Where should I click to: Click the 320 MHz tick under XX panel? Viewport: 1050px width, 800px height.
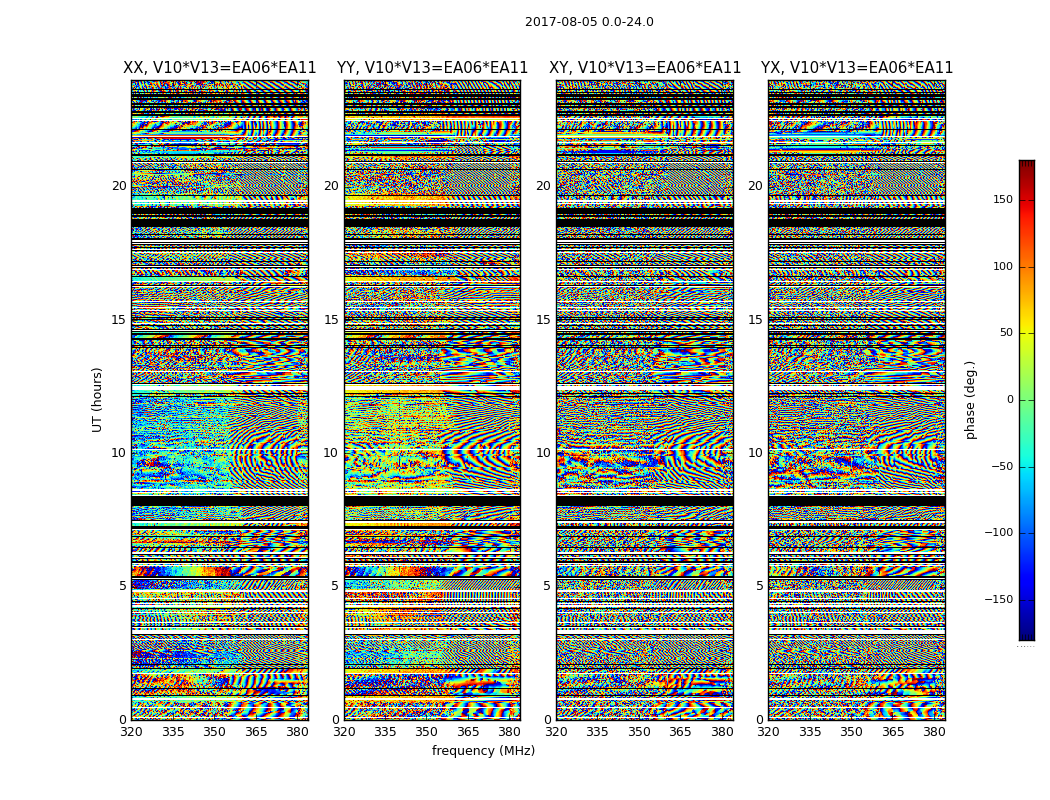131,732
